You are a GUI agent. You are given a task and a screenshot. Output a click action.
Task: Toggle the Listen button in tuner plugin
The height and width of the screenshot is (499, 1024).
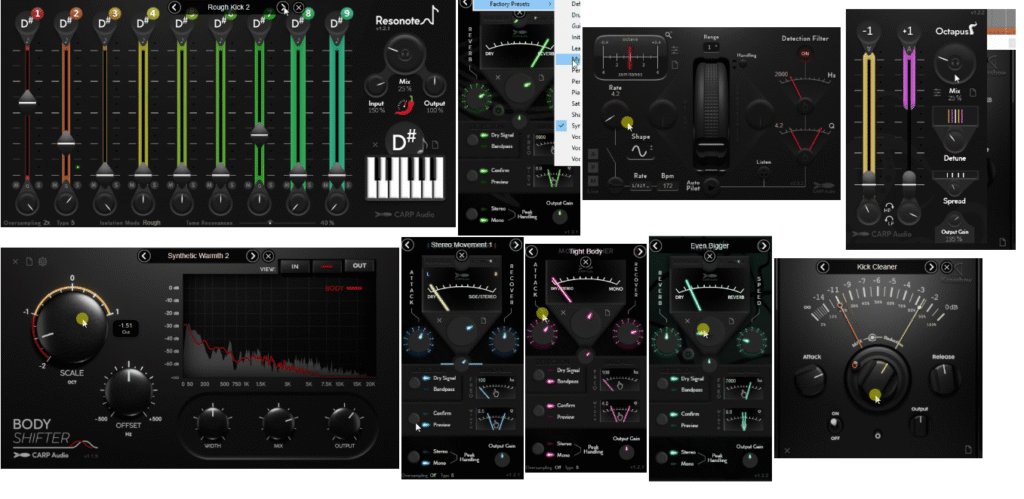pyautogui.click(x=763, y=170)
